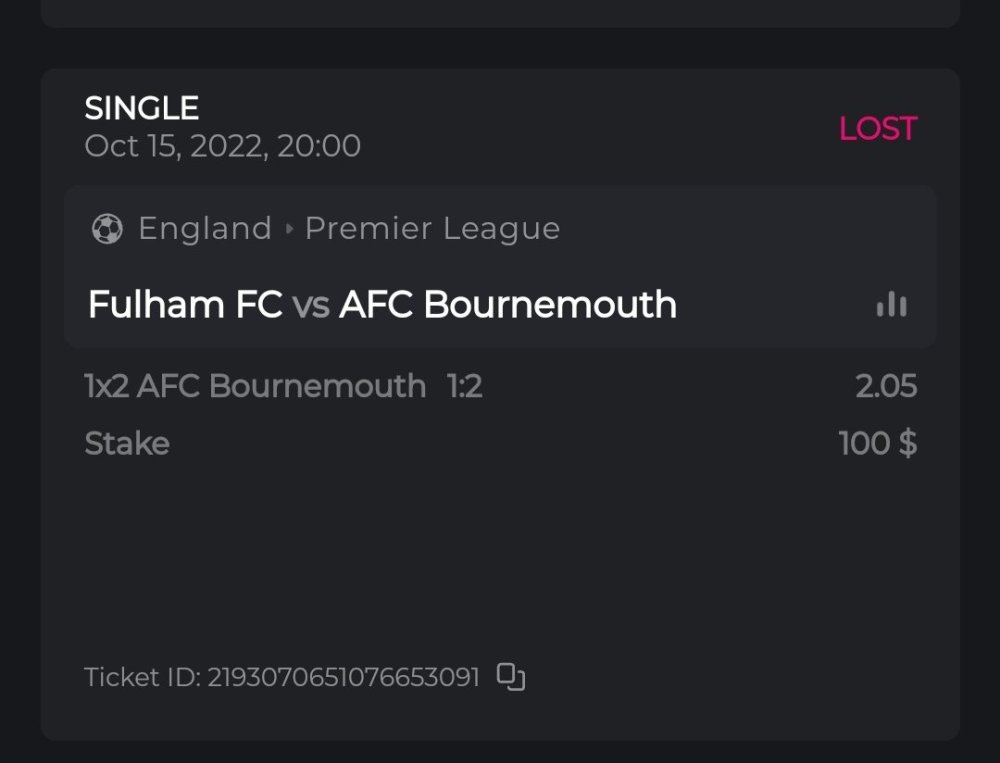
Task: Click the "vs" text between teams
Action: click(311, 305)
